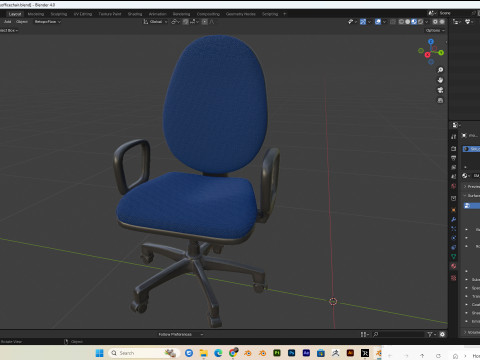Image resolution: width=480 pixels, height=360 pixels.
Task: Click the pan hand icon in the viewport
Action: pyautogui.click(x=440, y=80)
